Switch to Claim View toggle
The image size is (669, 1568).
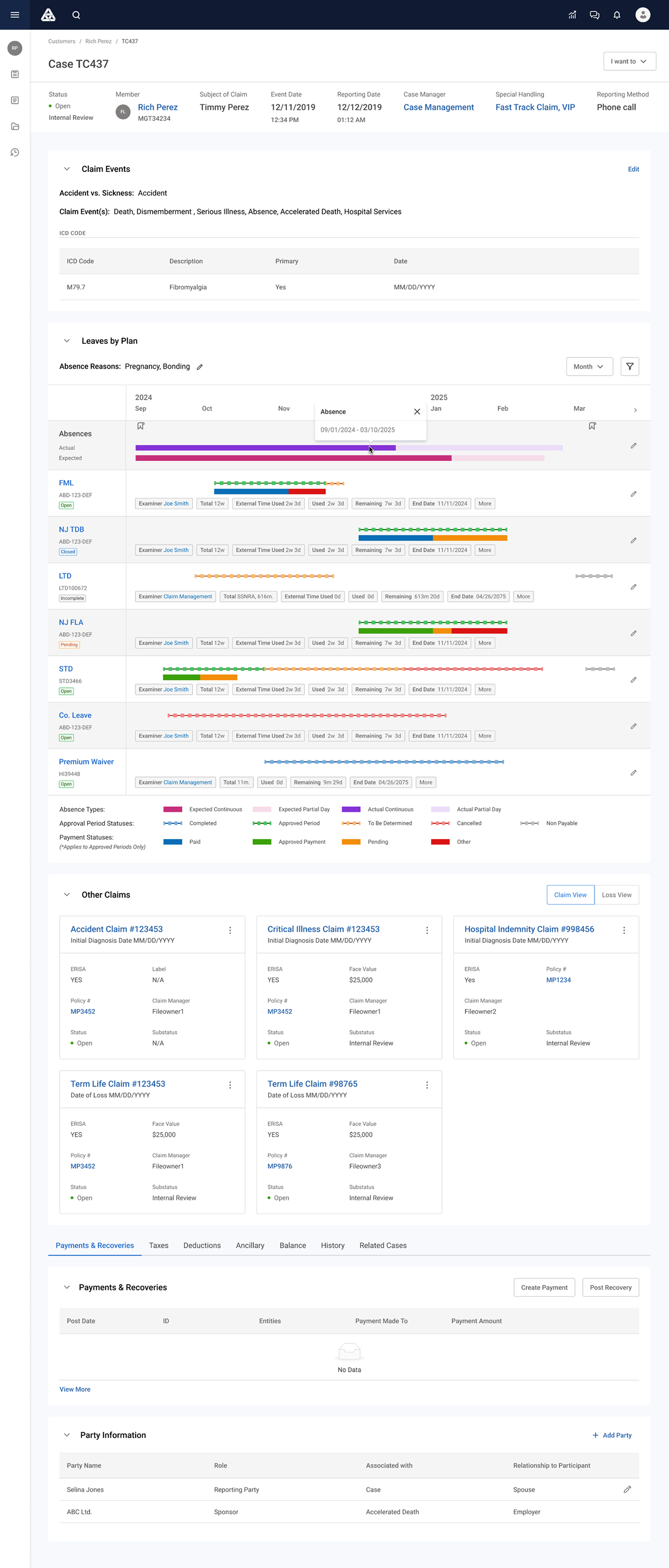point(570,895)
